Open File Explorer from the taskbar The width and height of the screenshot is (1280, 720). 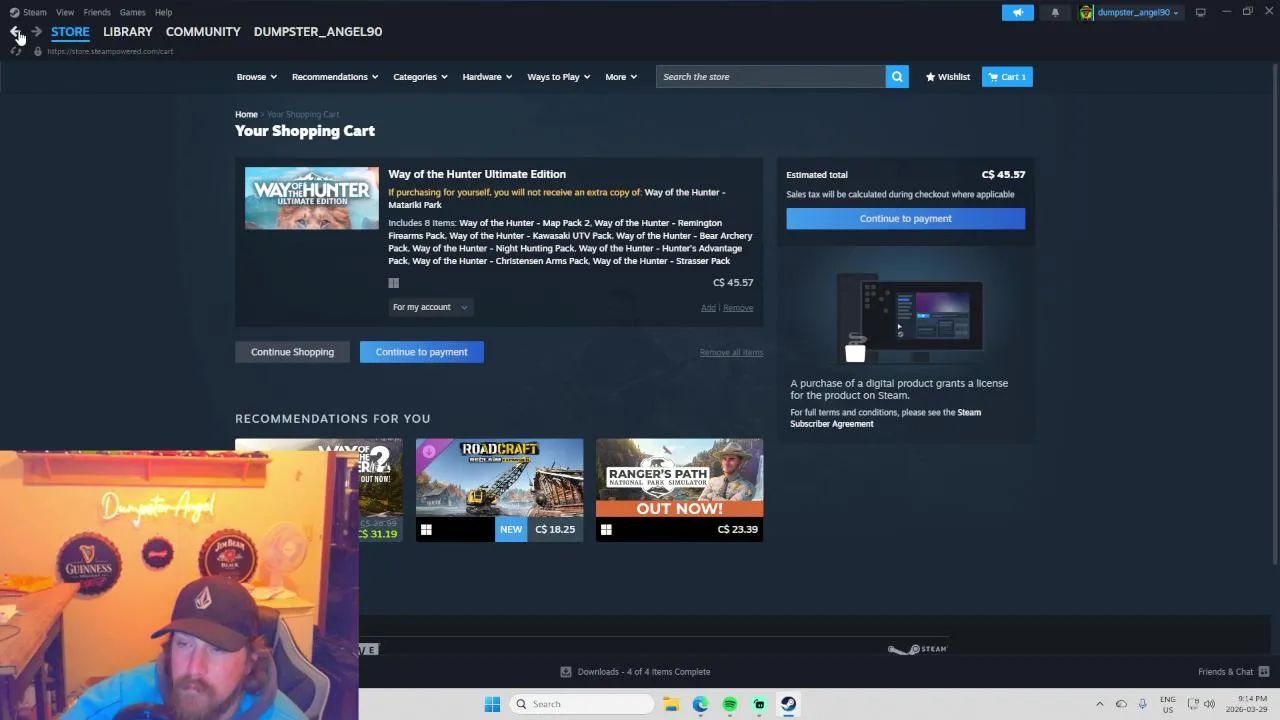tap(671, 704)
